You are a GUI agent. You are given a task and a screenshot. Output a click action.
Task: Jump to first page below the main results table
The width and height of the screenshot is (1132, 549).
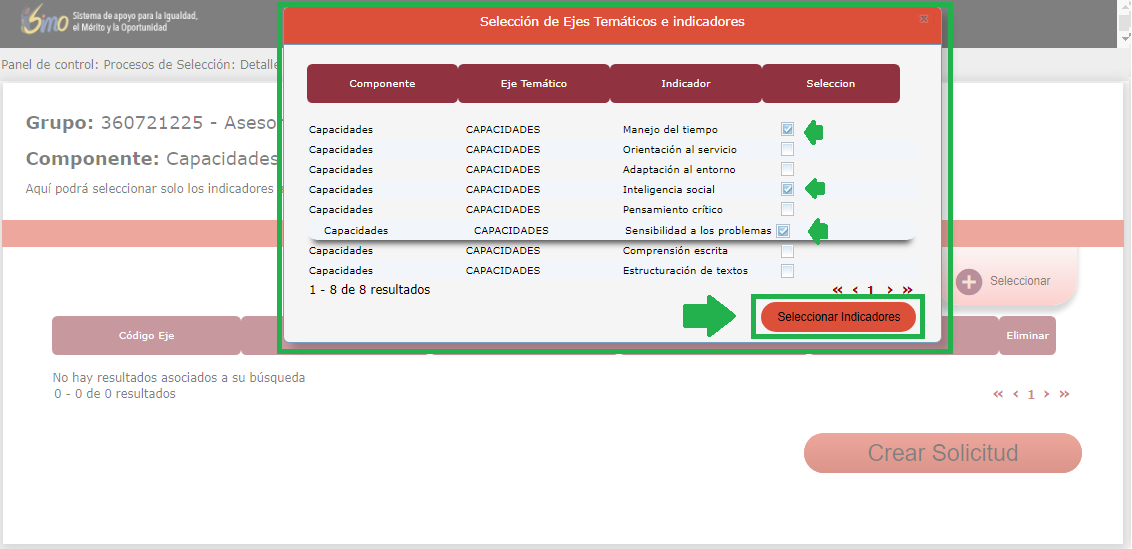[x=998, y=394]
